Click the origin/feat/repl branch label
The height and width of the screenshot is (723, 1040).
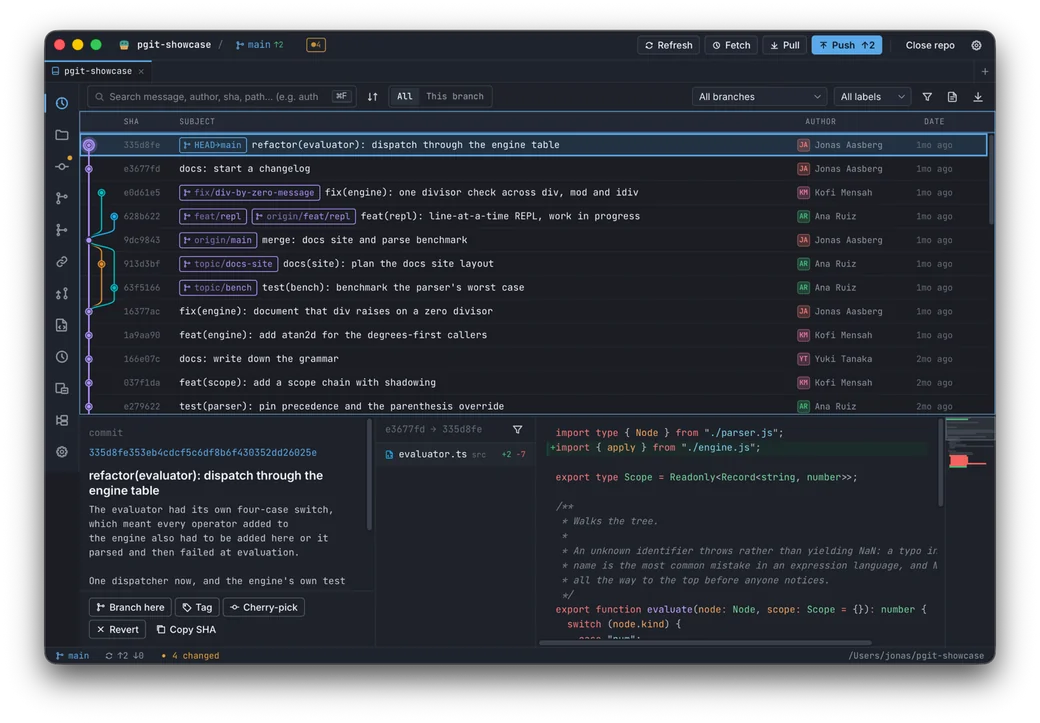click(x=303, y=216)
